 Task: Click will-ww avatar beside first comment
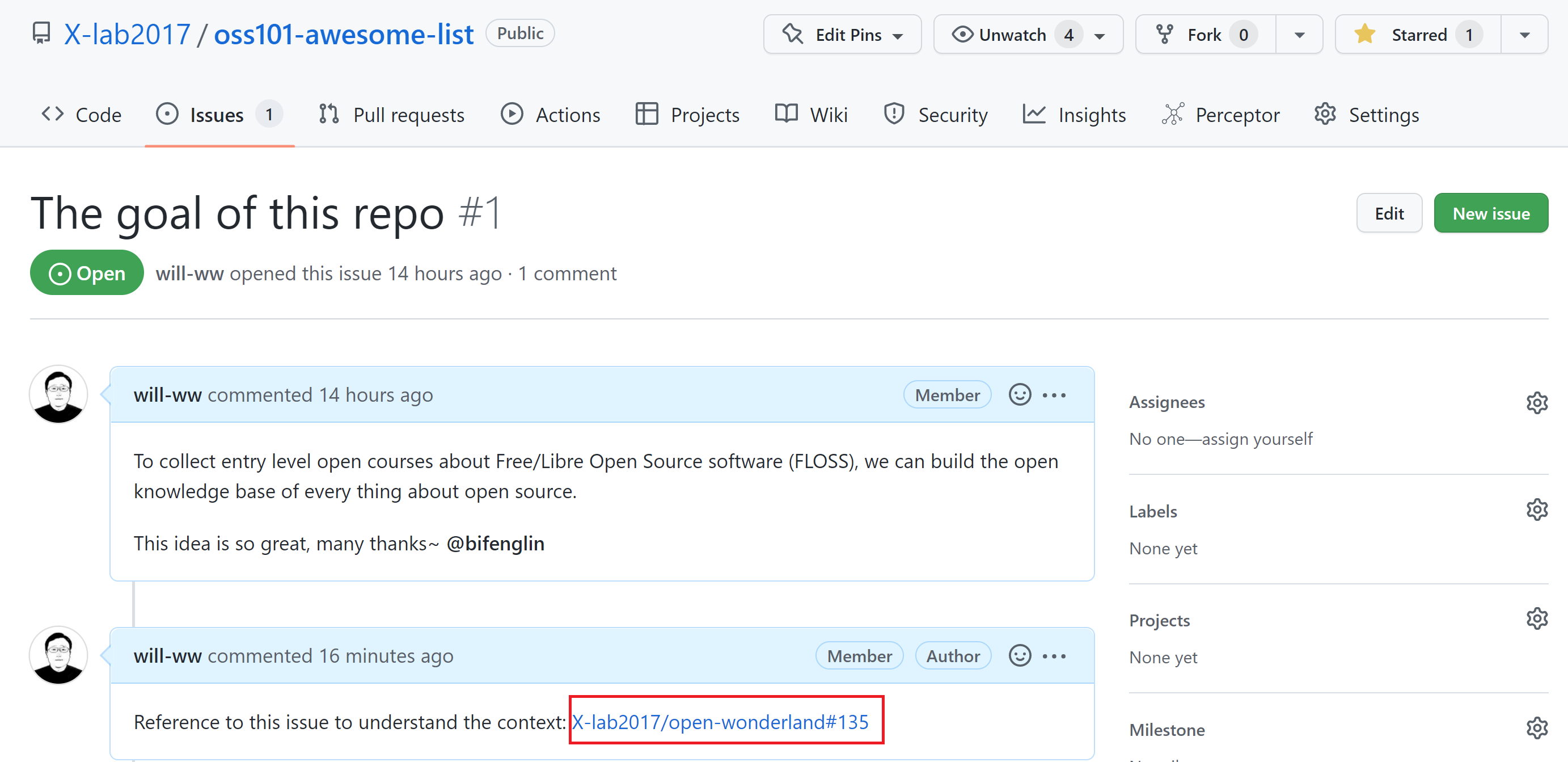coord(58,395)
